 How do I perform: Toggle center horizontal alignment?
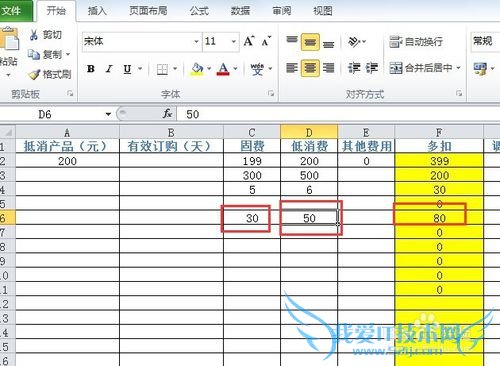(x=310, y=68)
